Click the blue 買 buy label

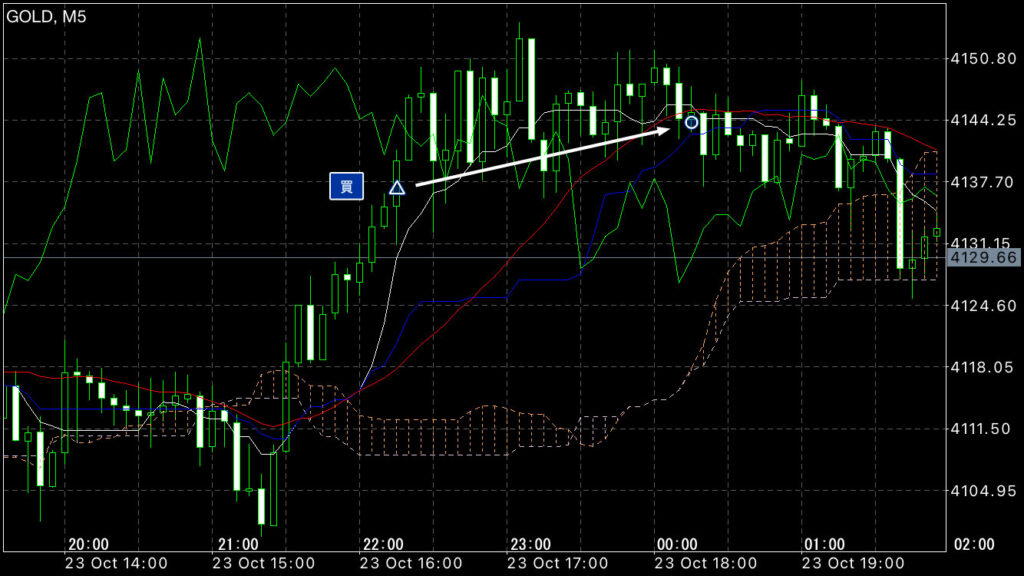(346, 187)
